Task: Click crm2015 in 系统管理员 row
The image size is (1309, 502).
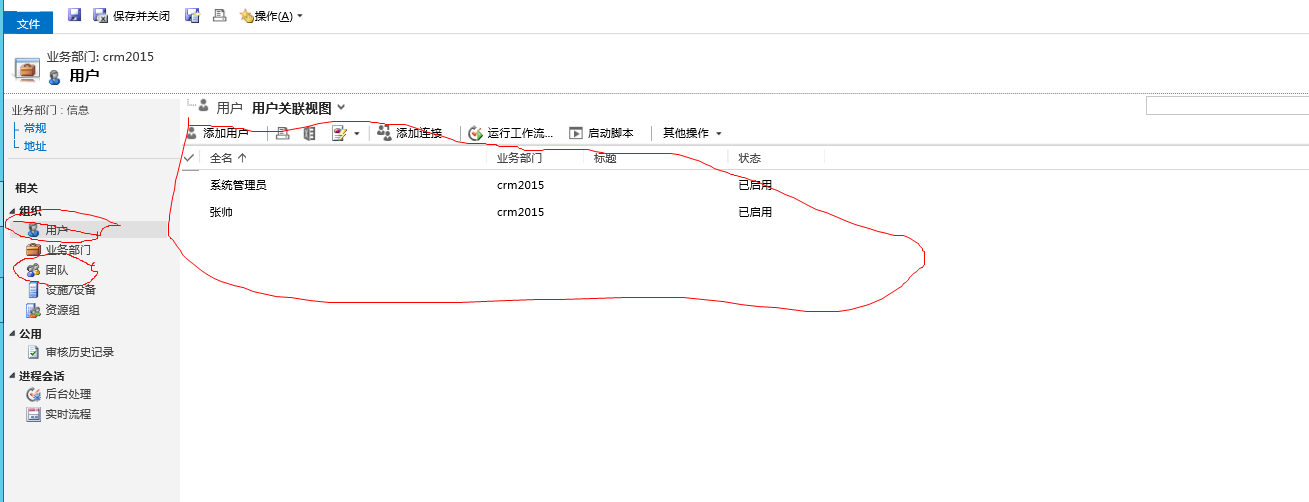Action: [520, 185]
